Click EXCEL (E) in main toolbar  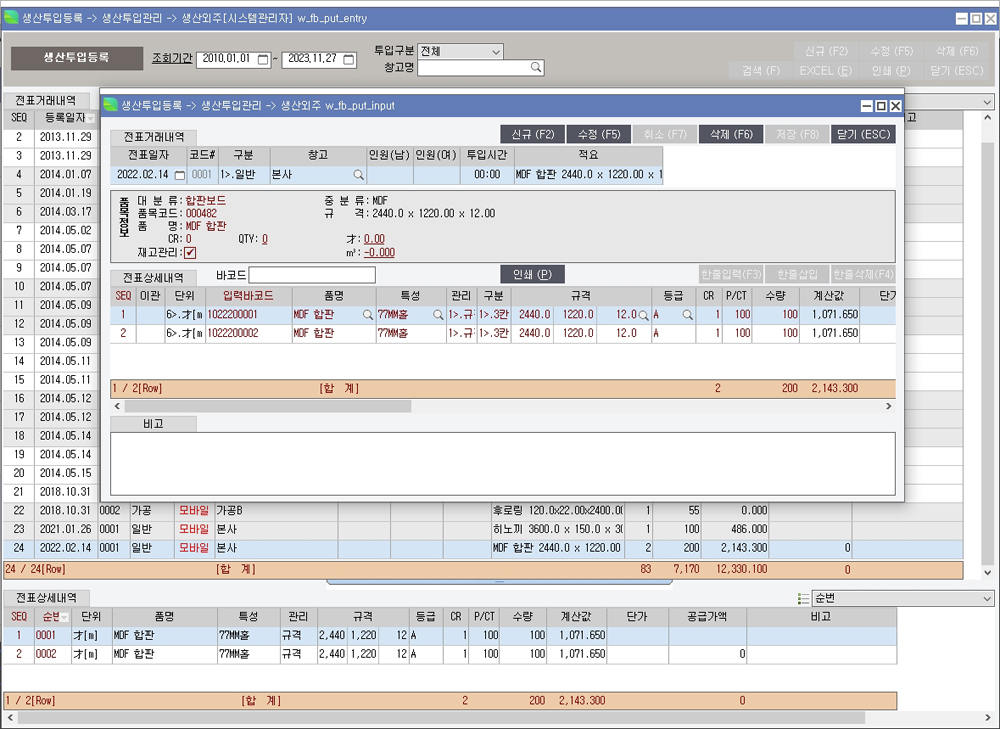coord(826,71)
